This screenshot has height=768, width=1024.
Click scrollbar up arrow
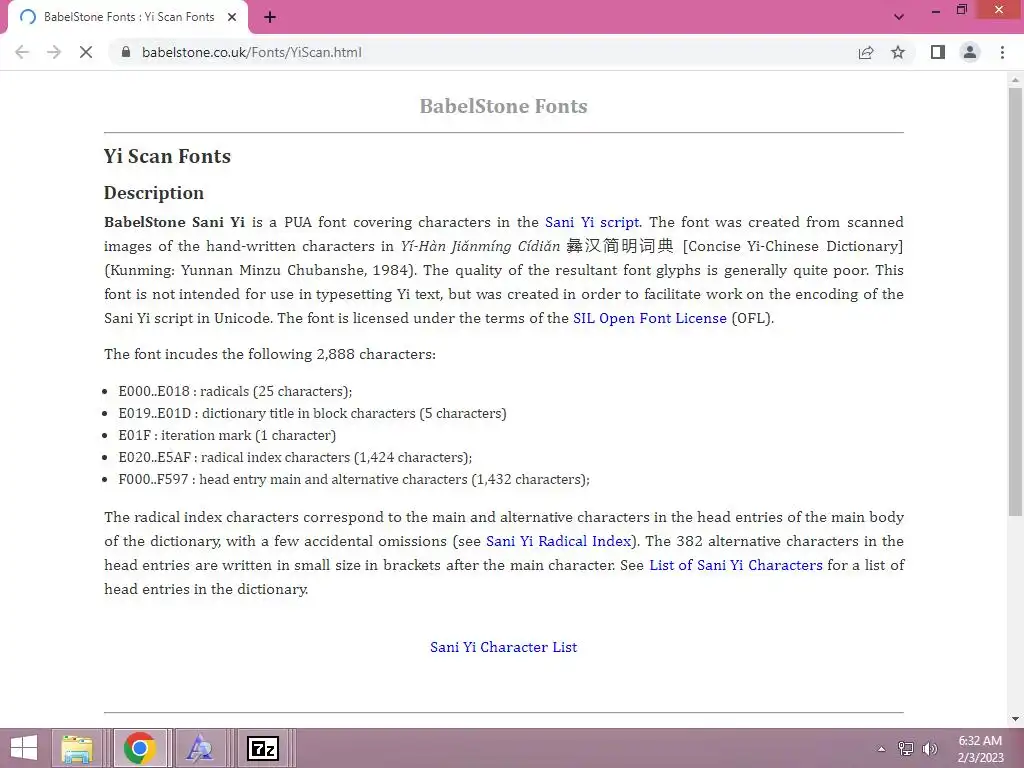tap(1015, 80)
